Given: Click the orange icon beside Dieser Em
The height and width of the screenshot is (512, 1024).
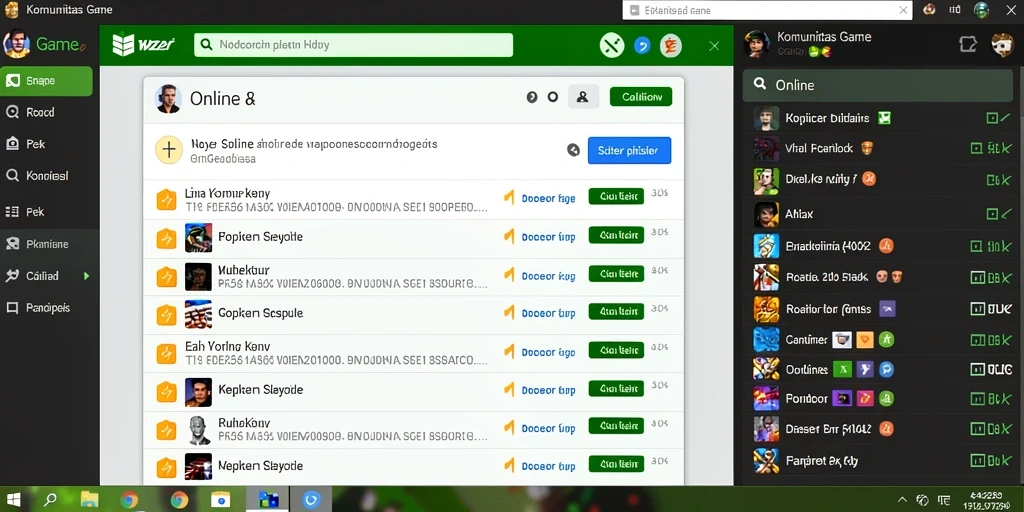Looking at the screenshot, I should [x=887, y=428].
